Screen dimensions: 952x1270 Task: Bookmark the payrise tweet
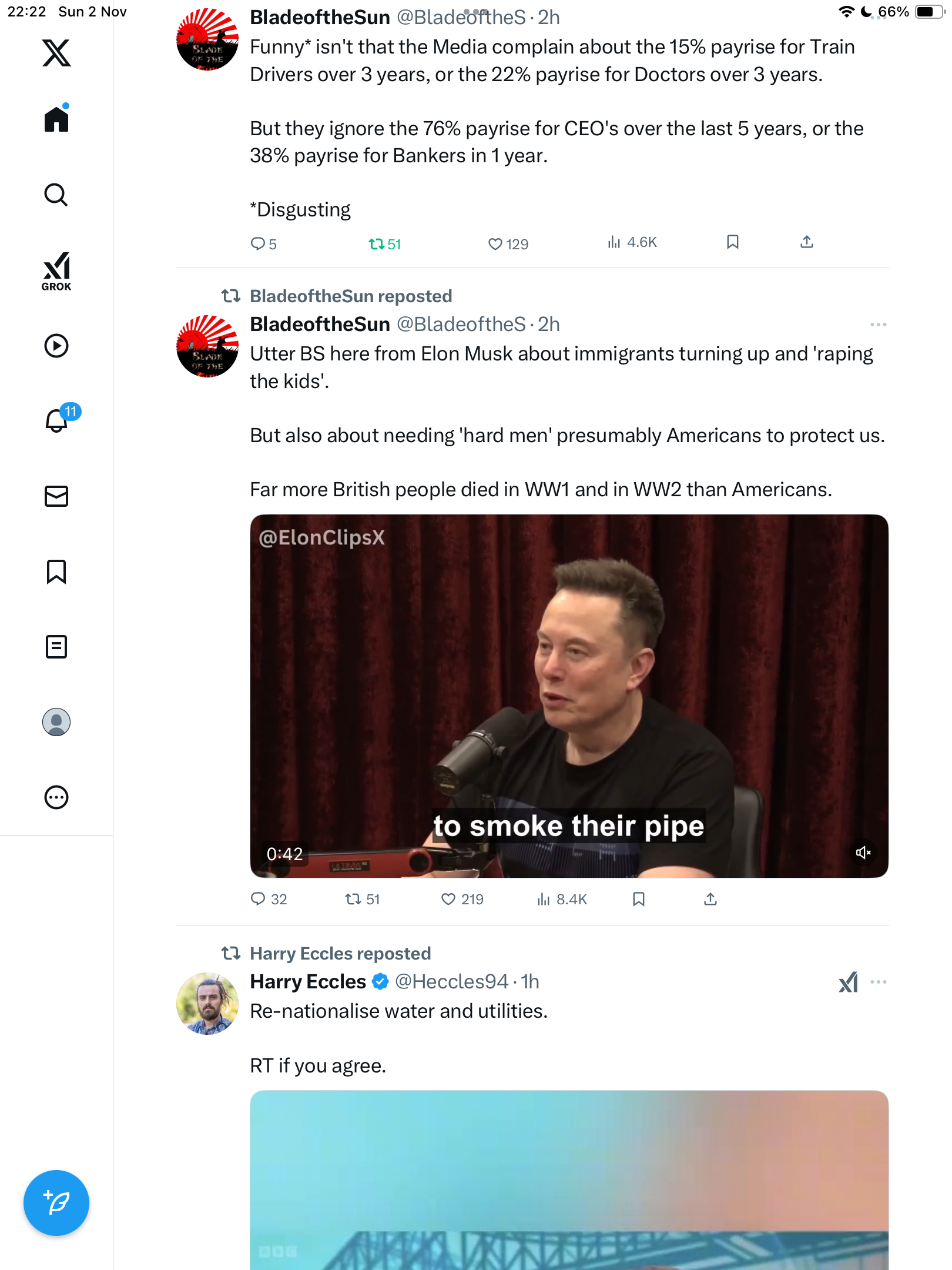point(733,242)
